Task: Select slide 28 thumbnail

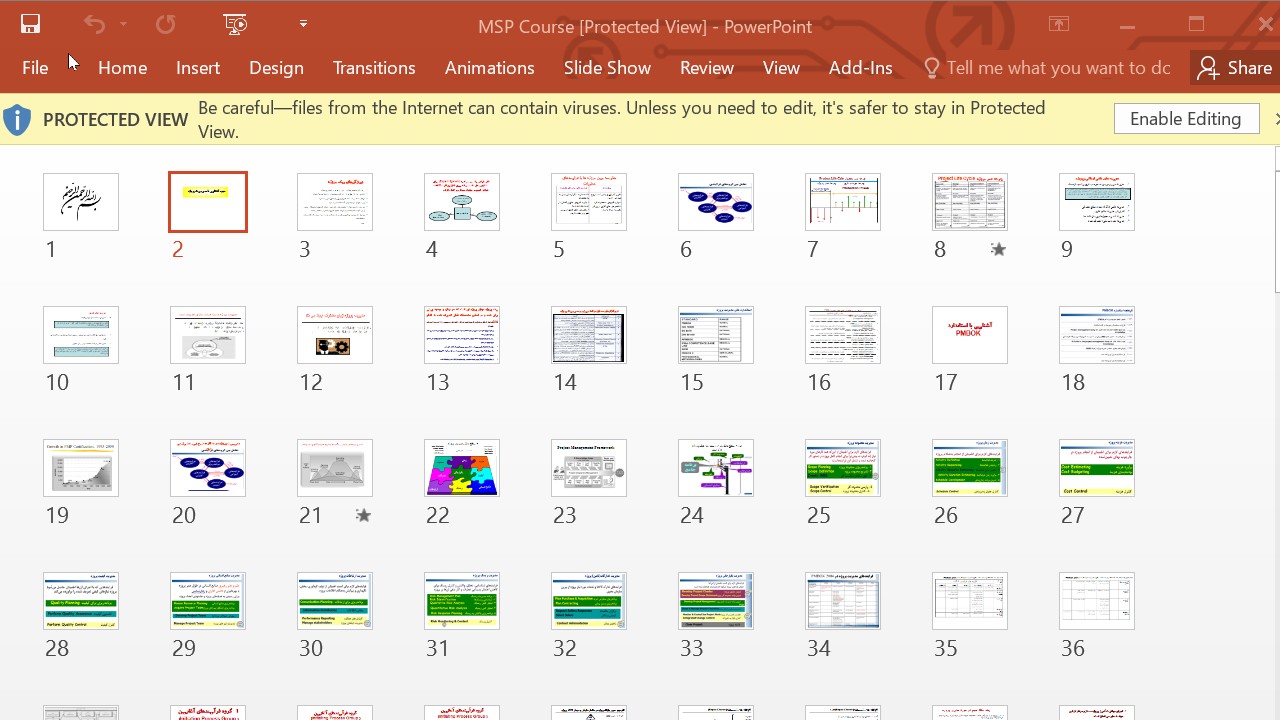Action: pos(81,601)
